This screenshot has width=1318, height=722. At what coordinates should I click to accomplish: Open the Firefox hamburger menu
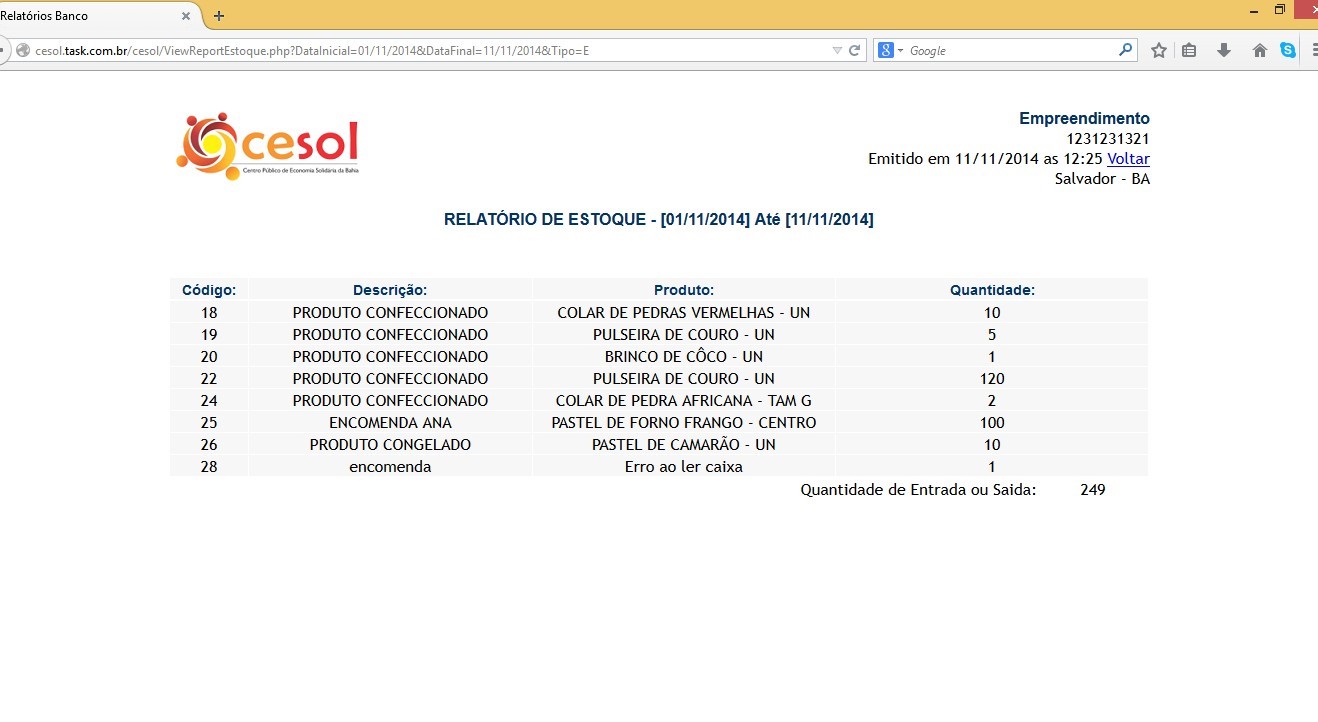coord(1313,50)
